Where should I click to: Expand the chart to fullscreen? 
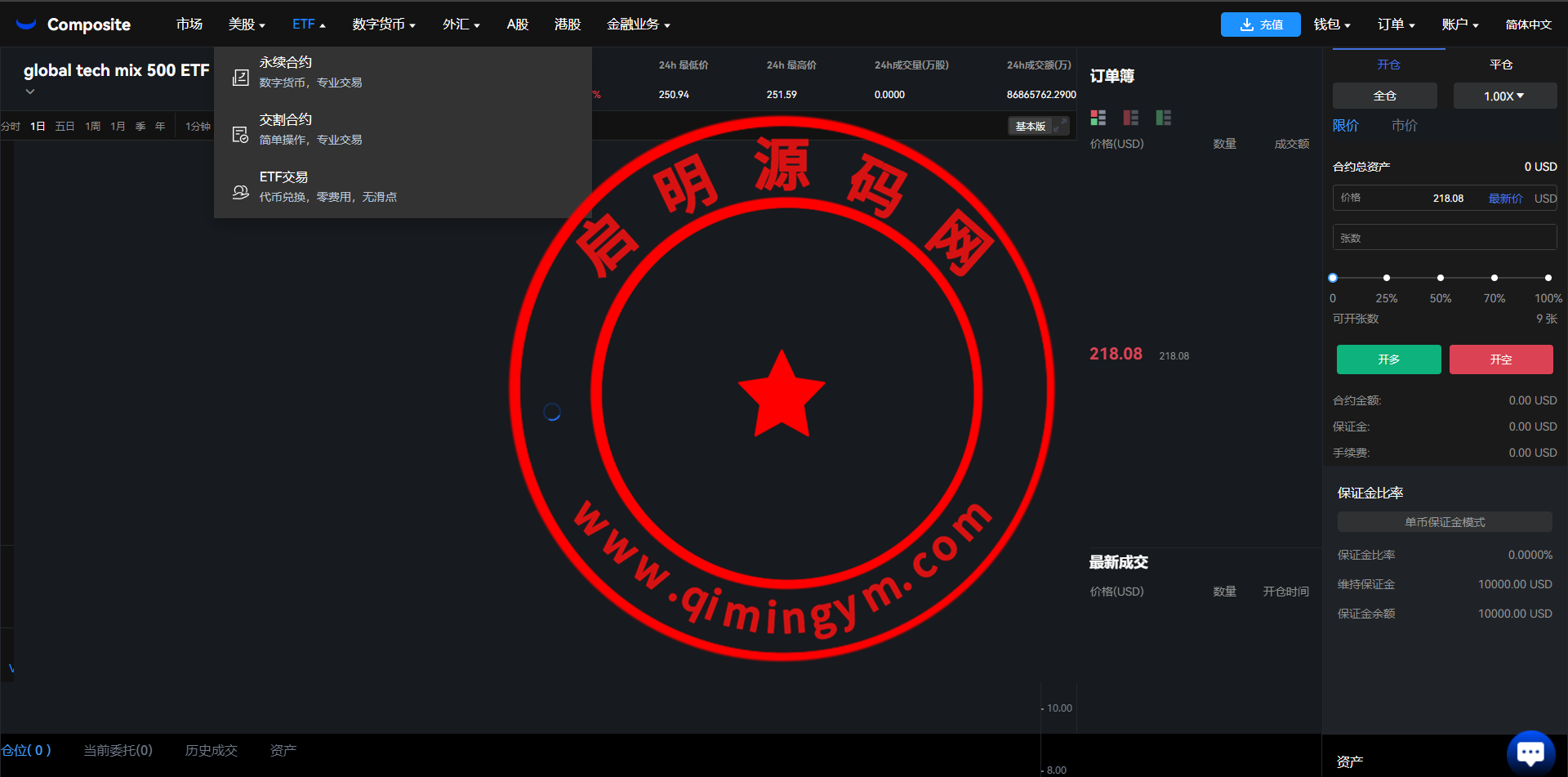pyautogui.click(x=1060, y=126)
